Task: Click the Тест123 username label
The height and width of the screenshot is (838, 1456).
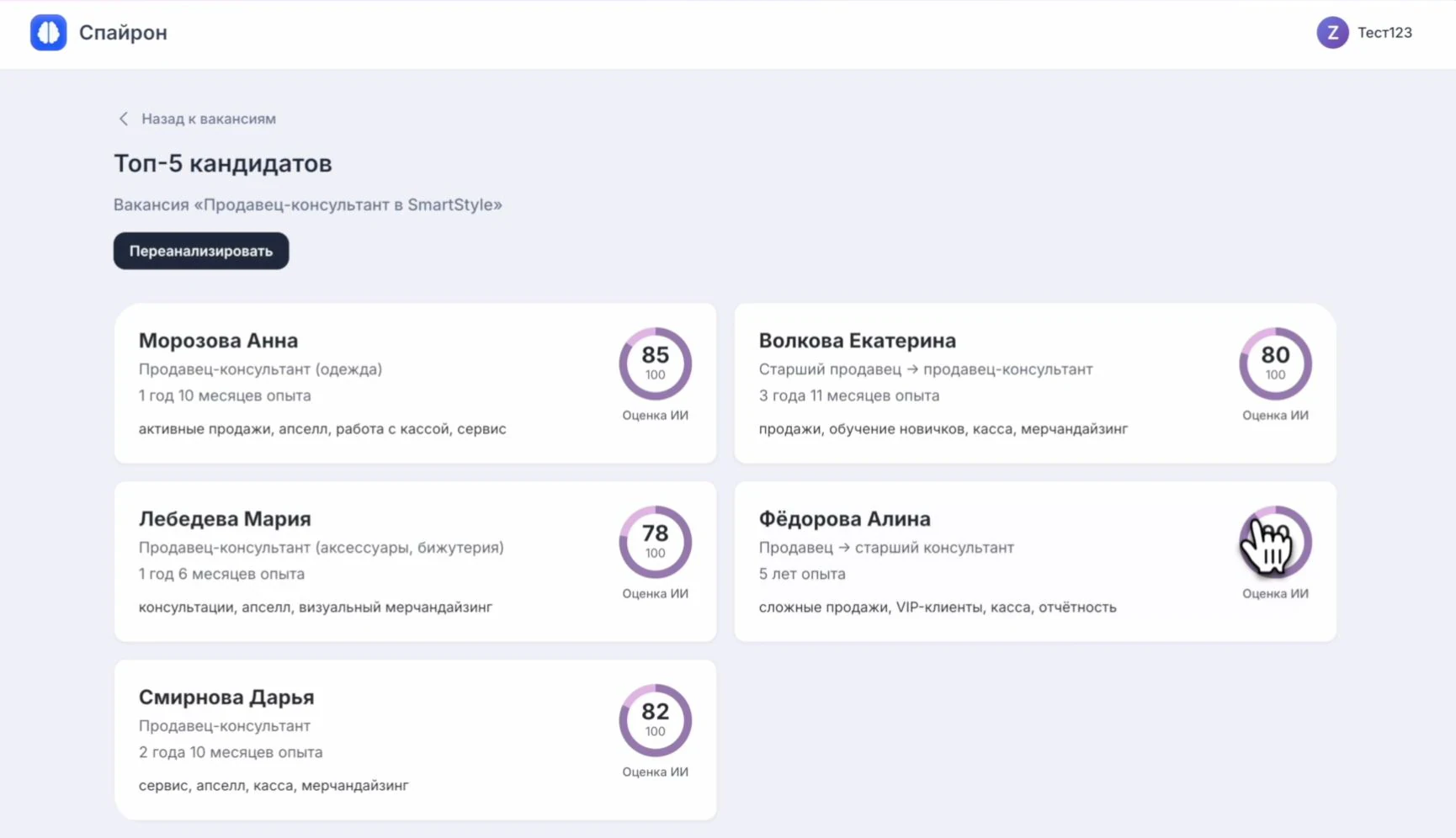Action: coord(1384,33)
